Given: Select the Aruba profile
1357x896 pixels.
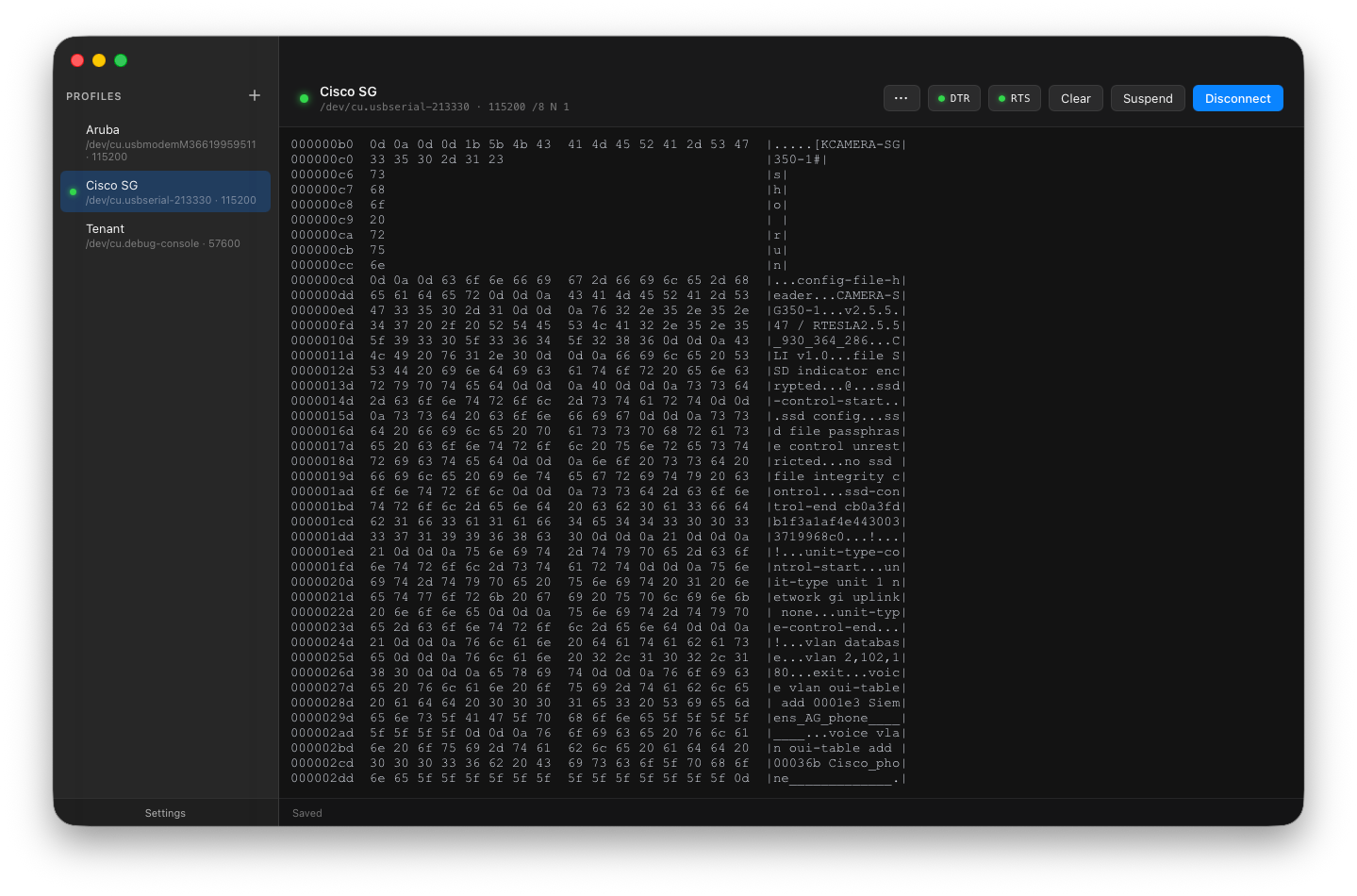Looking at the screenshot, I should [x=165, y=142].
